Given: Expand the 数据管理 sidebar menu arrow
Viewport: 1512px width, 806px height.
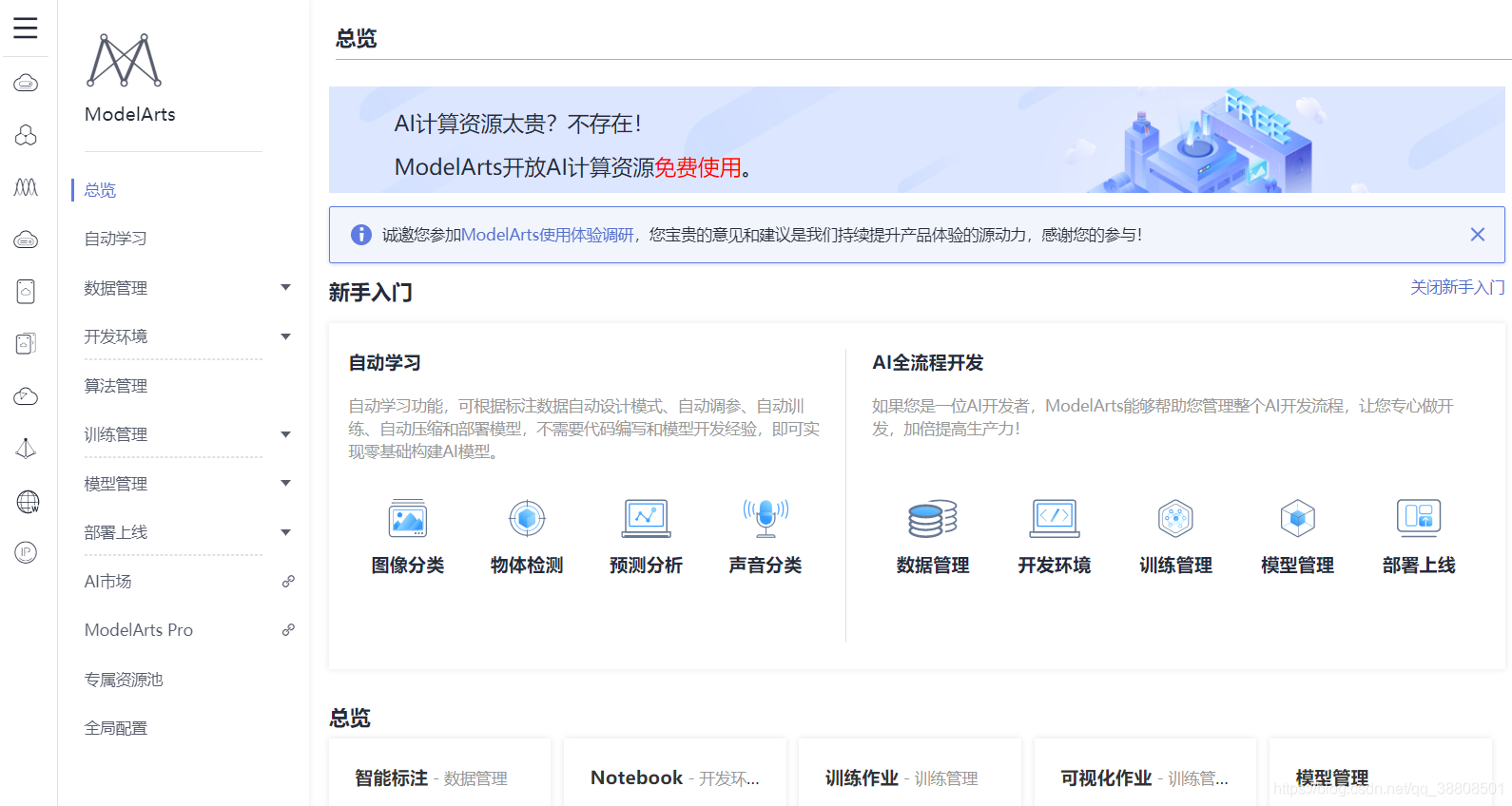Looking at the screenshot, I should pos(285,287).
